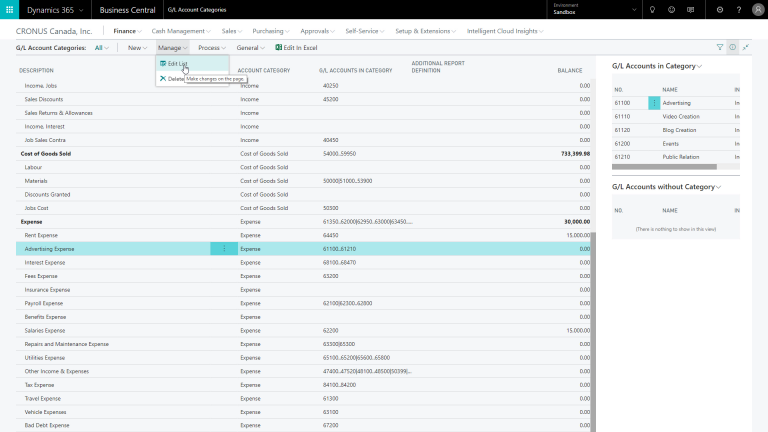Click the CRONUS Canada, Inc. company name
The image size is (768, 432).
pos(54,31)
